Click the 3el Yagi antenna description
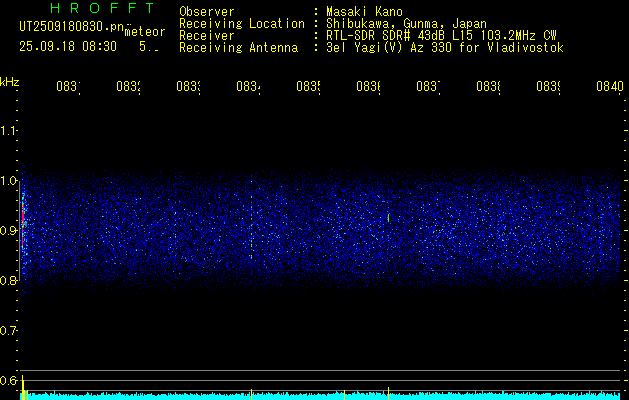629x400 pixels. pyautogui.click(x=445, y=47)
